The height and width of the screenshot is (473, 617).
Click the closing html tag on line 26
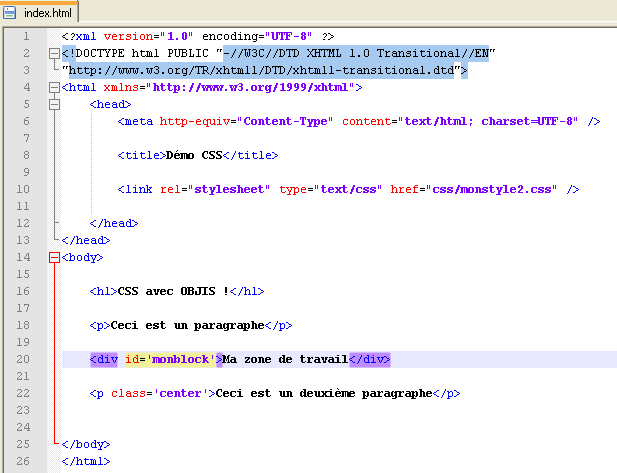pyautogui.click(x=85, y=461)
